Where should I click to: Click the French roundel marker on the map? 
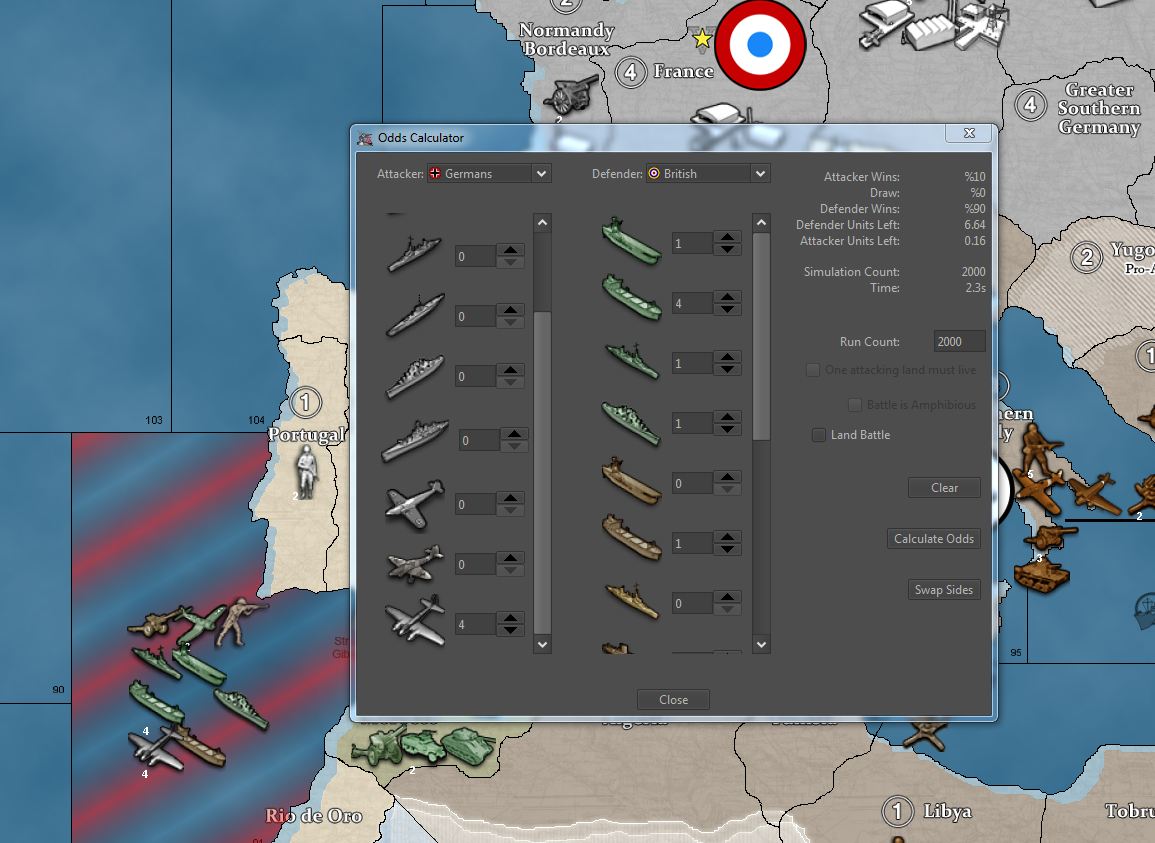(x=760, y=44)
